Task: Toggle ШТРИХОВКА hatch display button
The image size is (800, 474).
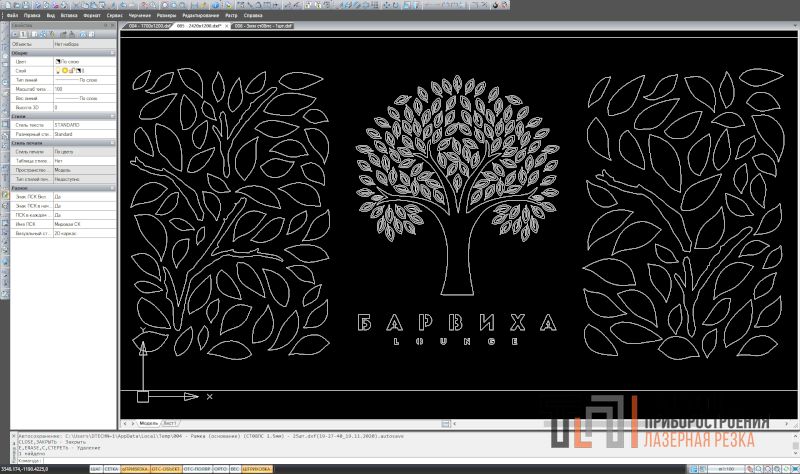Action: pyautogui.click(x=257, y=468)
